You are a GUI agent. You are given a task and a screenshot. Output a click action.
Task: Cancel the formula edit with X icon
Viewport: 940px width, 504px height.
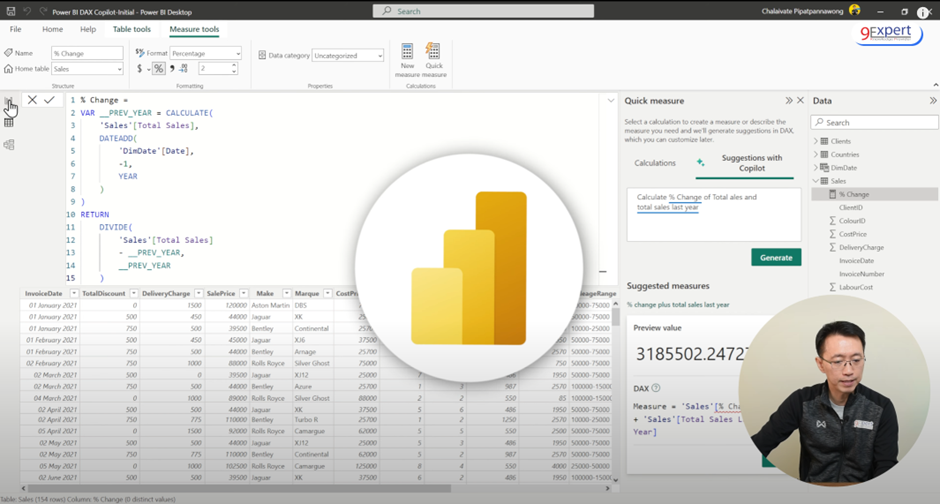(x=32, y=100)
